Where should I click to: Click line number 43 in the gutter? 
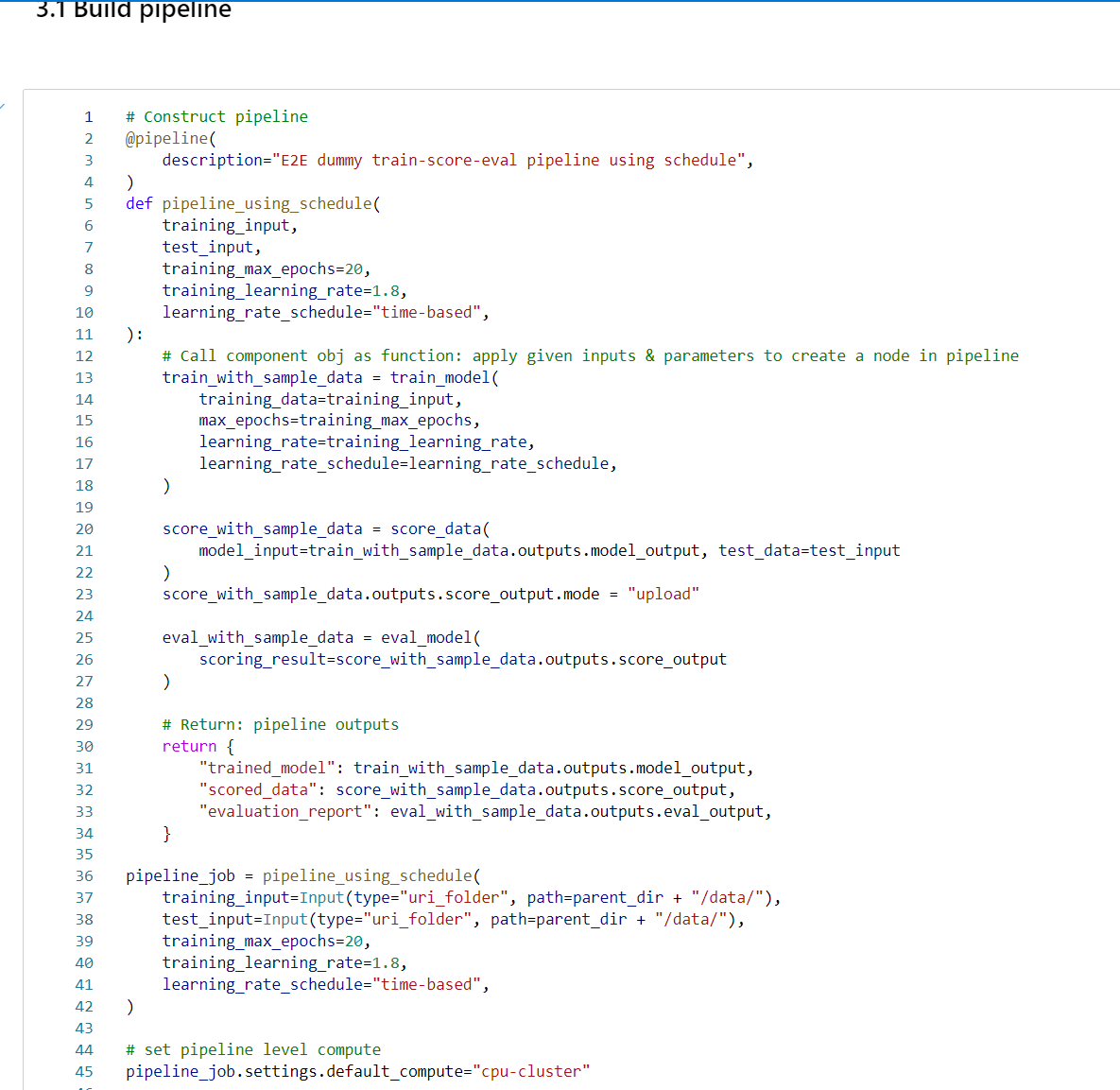[84, 1029]
